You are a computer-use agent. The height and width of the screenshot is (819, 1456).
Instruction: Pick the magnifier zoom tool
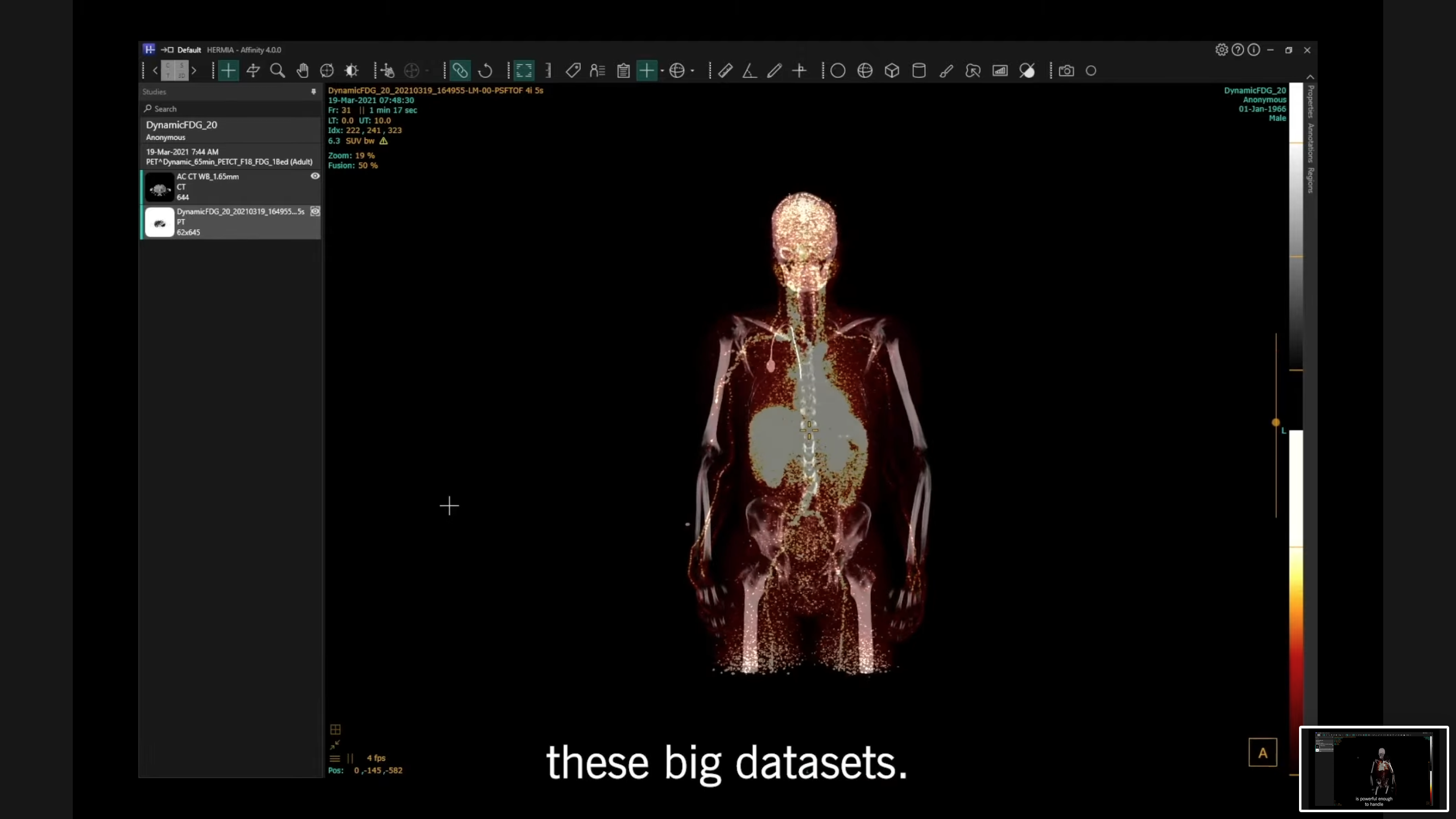click(x=278, y=71)
